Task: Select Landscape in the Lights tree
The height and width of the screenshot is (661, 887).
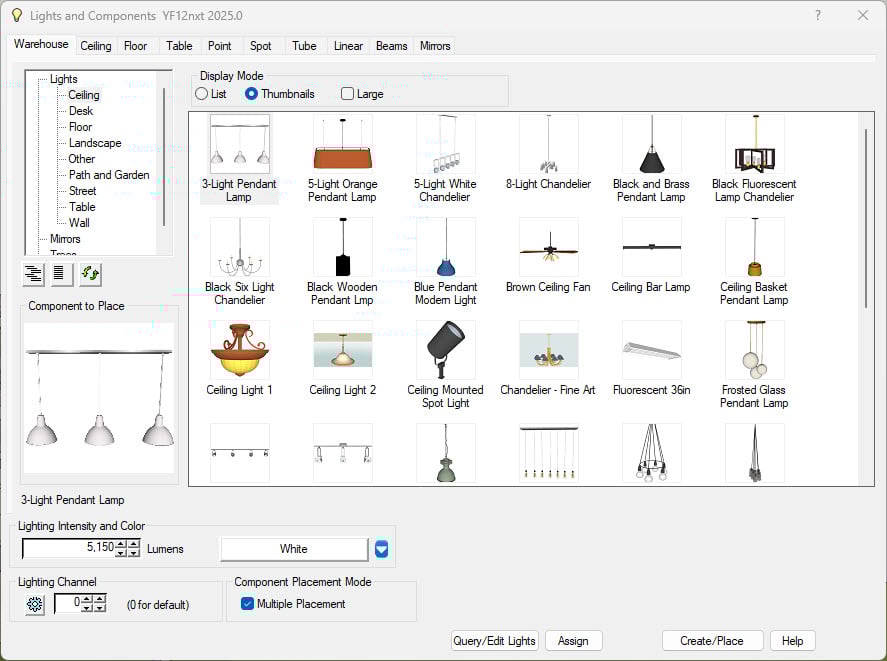Action: point(95,143)
